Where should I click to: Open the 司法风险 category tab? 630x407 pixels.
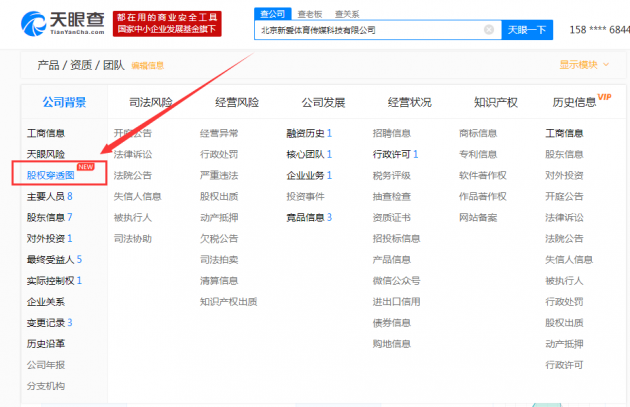(151, 102)
